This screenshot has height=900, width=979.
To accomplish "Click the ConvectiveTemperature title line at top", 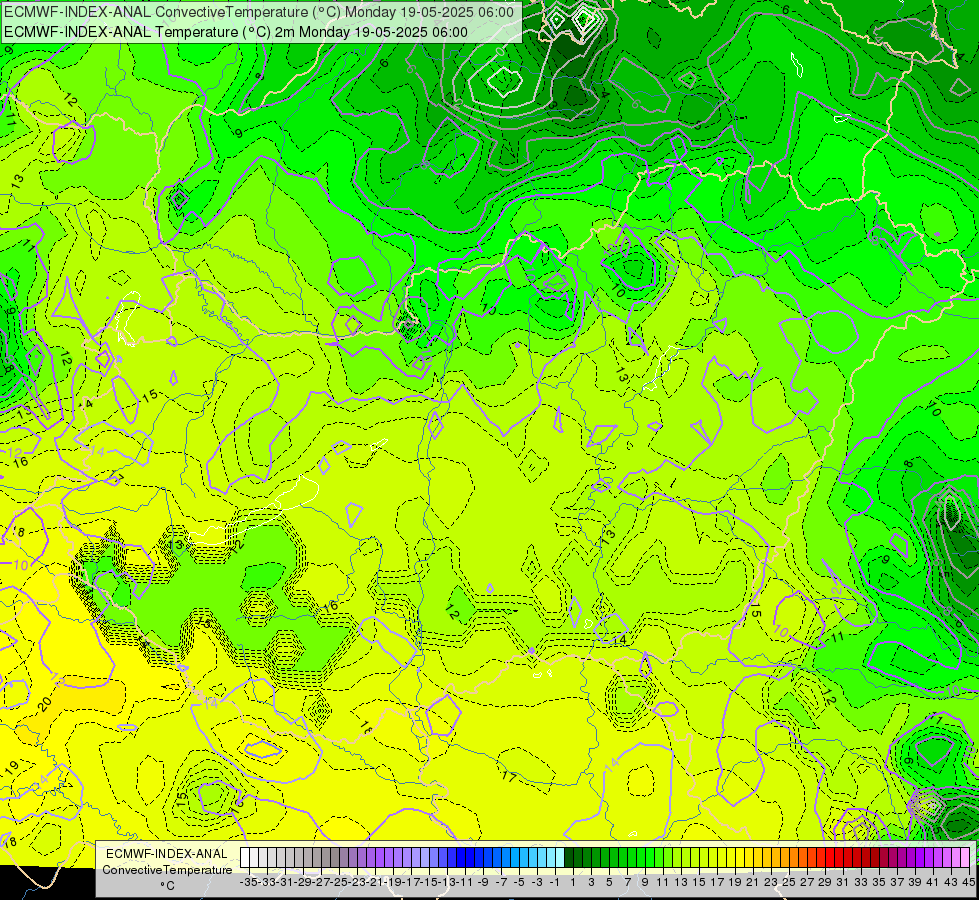I will tap(260, 12).
